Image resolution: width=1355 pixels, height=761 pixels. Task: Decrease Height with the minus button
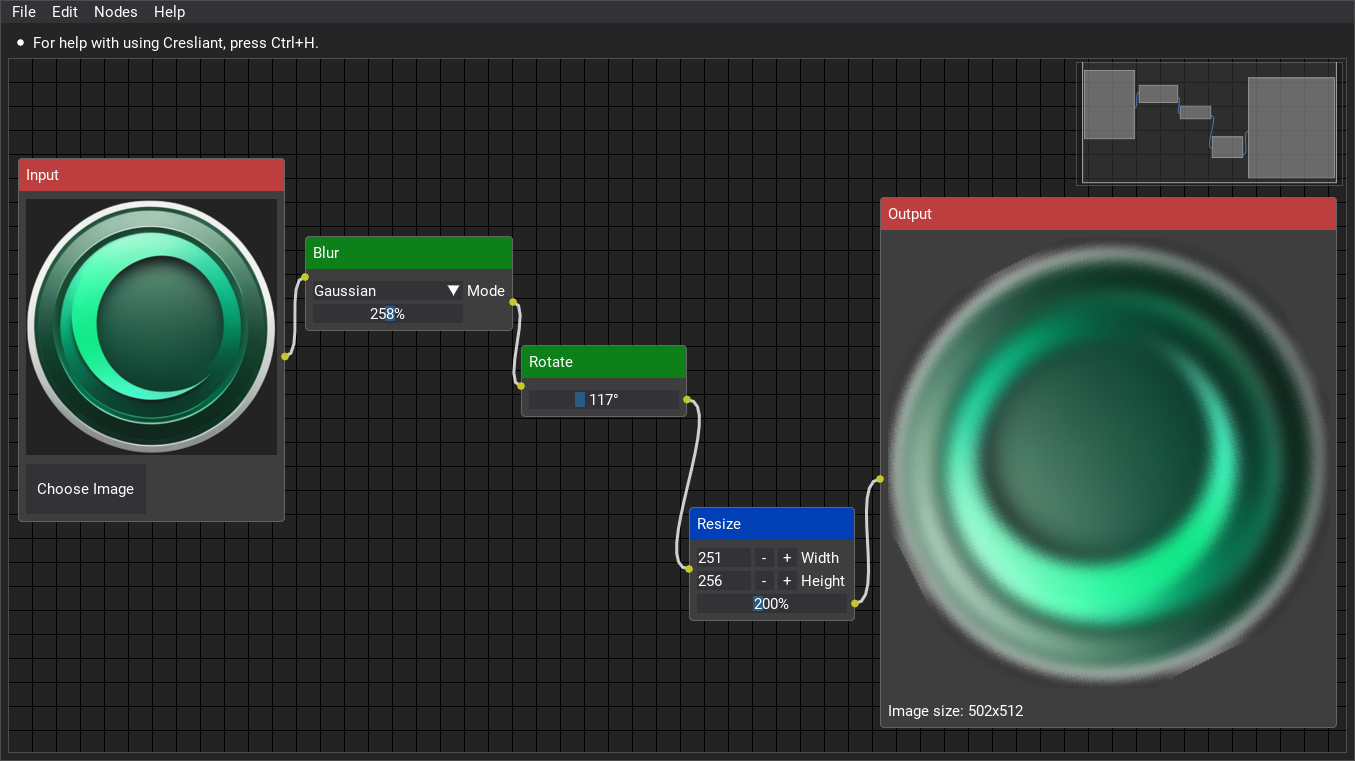pyautogui.click(x=764, y=581)
